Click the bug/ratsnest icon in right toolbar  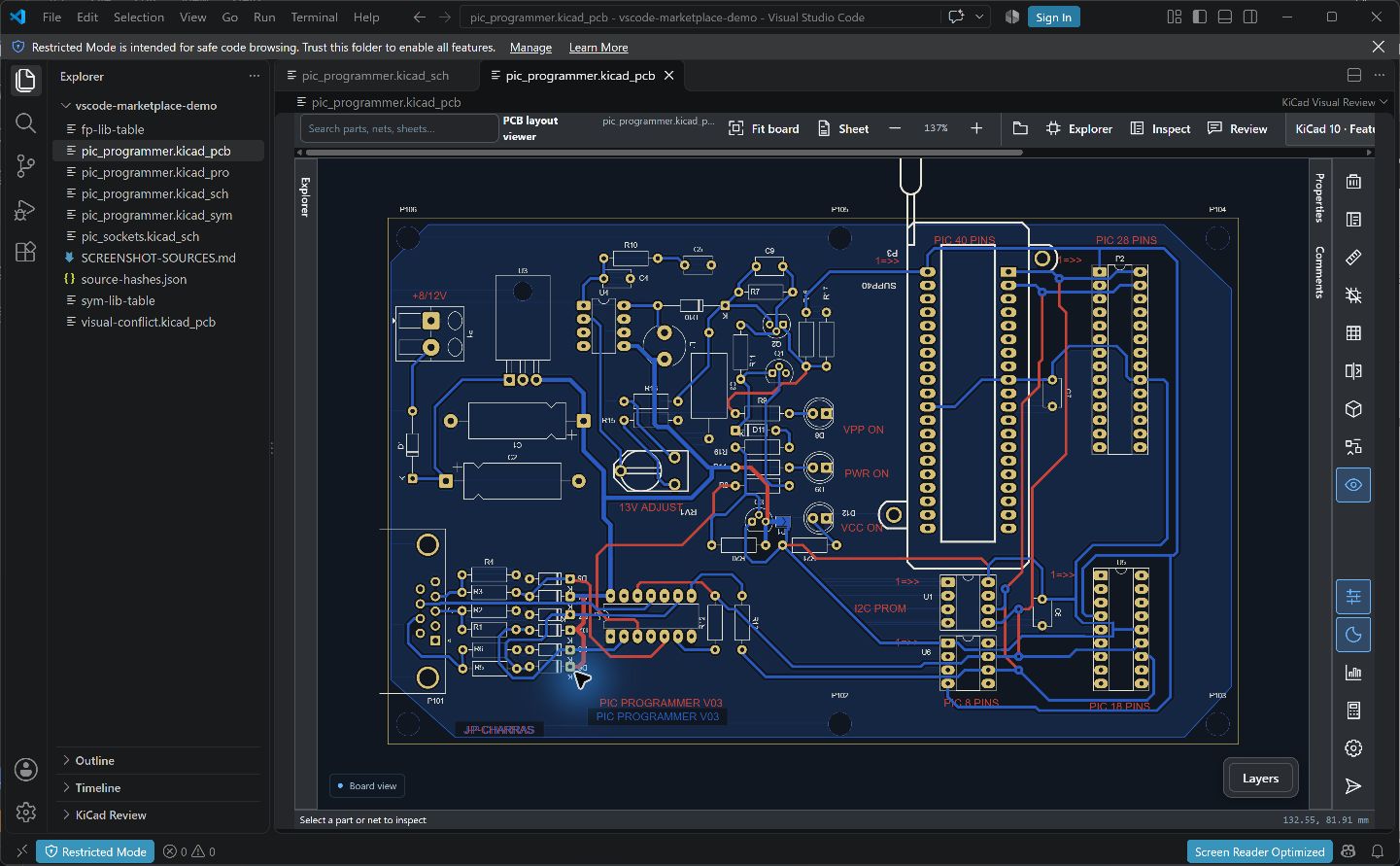pyautogui.click(x=1353, y=295)
